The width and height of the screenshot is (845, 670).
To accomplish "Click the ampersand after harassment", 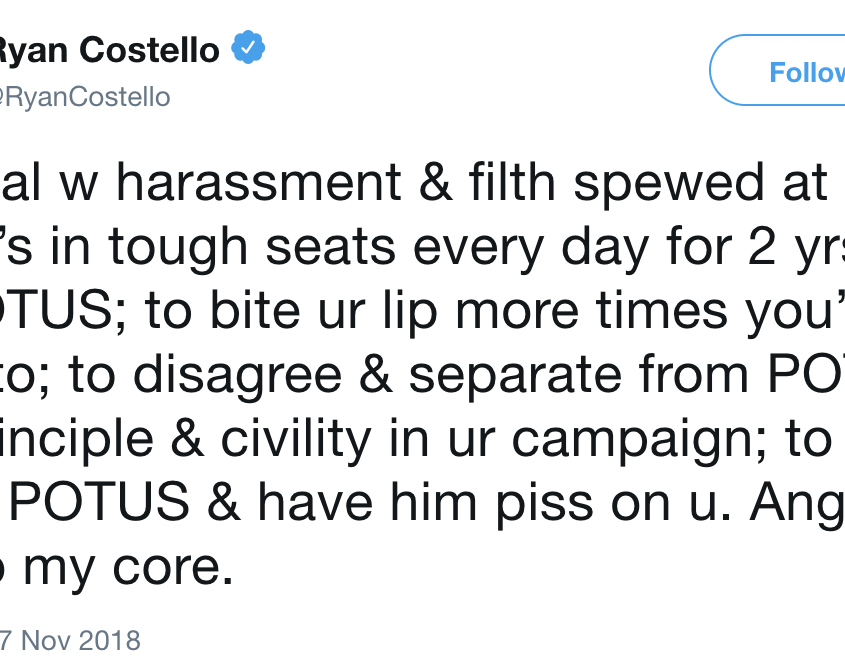I will tap(435, 183).
